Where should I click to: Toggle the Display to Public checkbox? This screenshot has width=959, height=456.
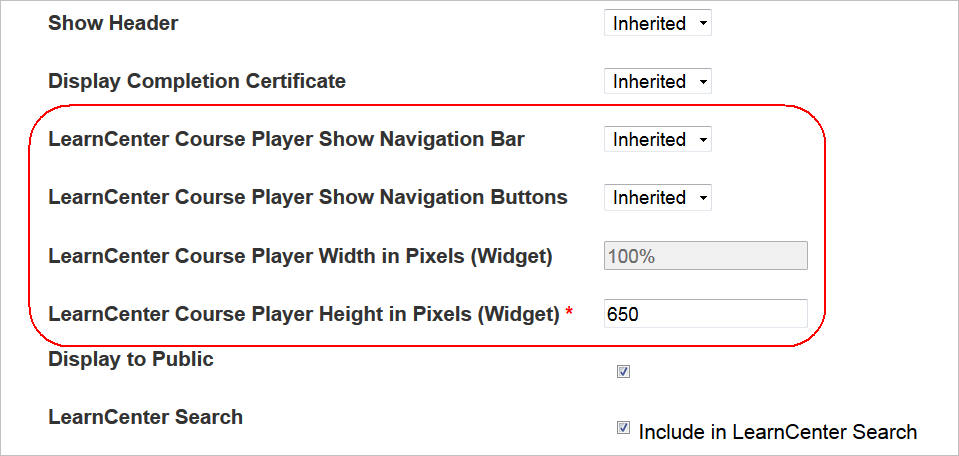coord(623,372)
